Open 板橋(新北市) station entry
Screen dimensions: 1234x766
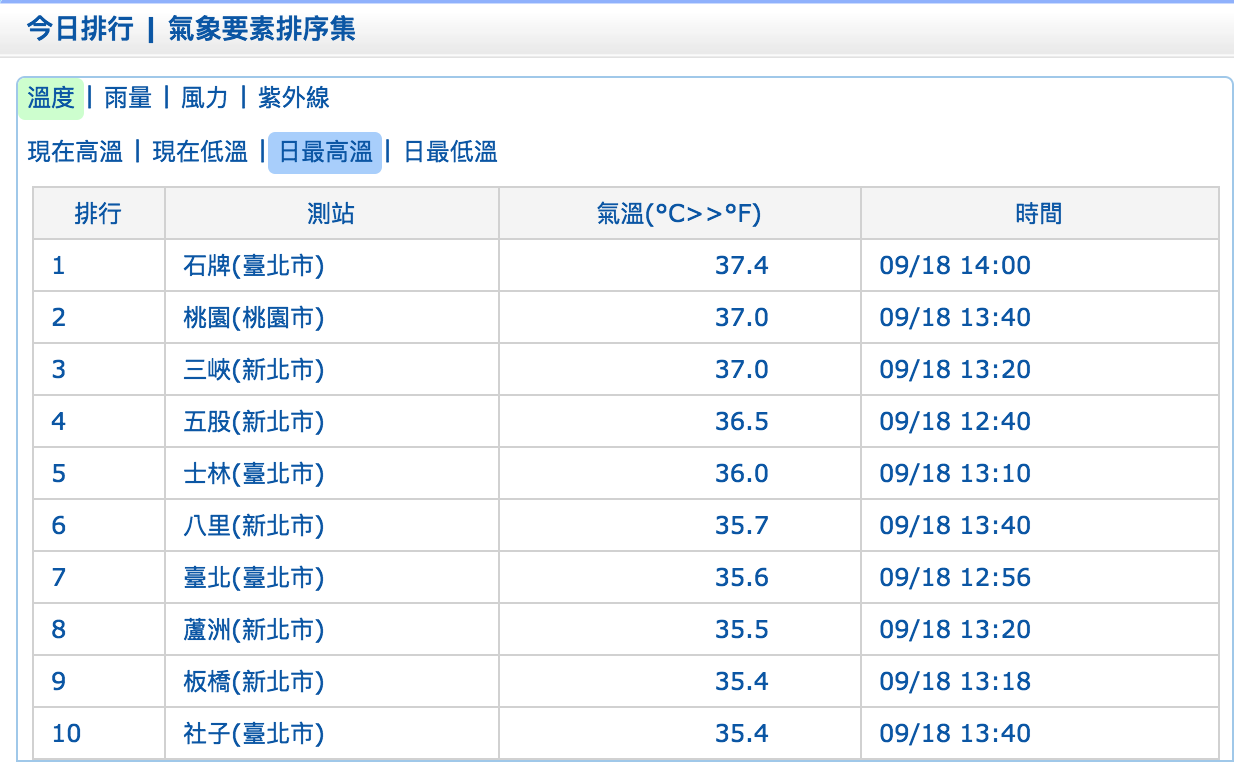(254, 682)
